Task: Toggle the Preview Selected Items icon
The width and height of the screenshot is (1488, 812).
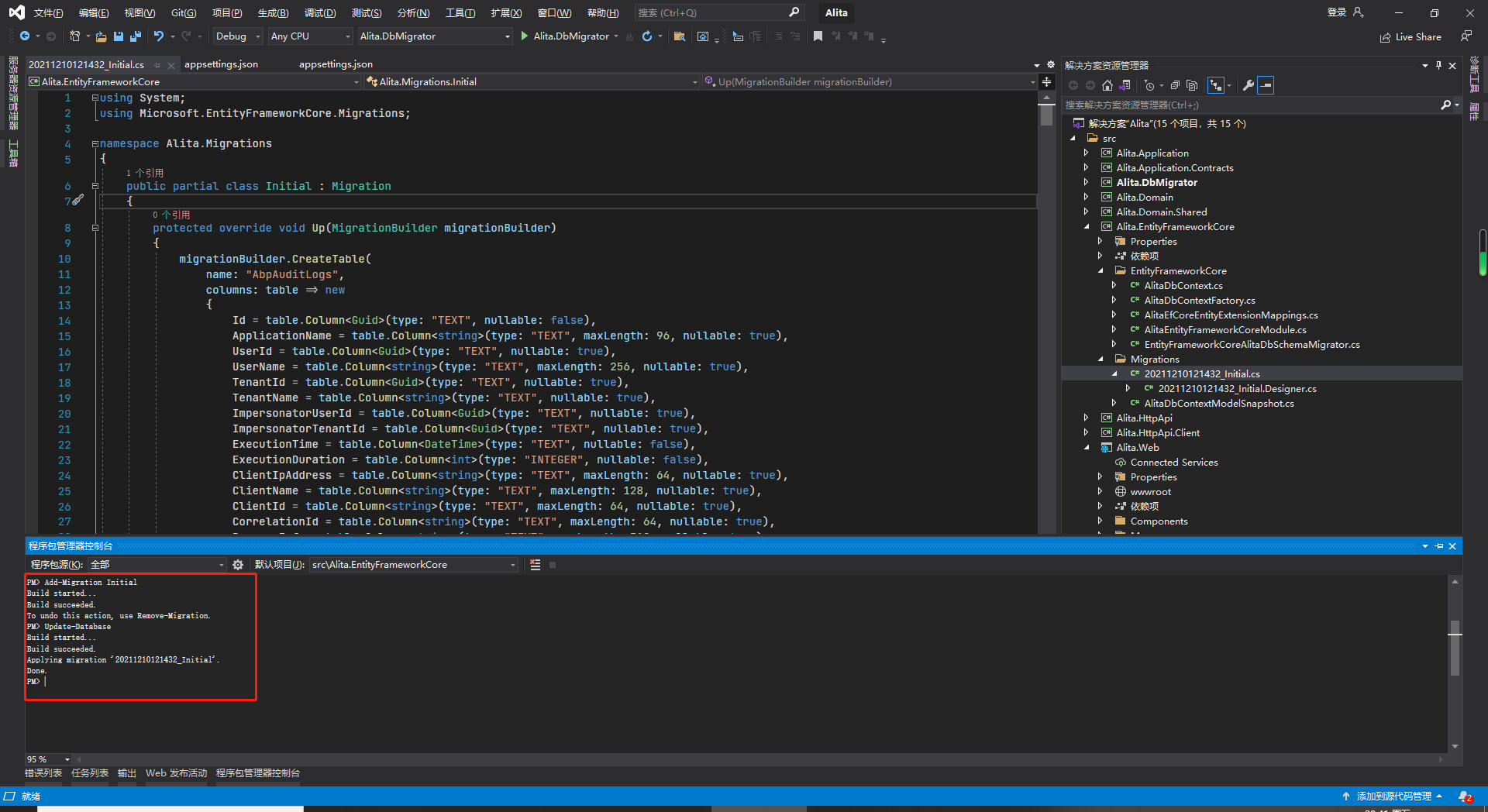Action: [1266, 86]
